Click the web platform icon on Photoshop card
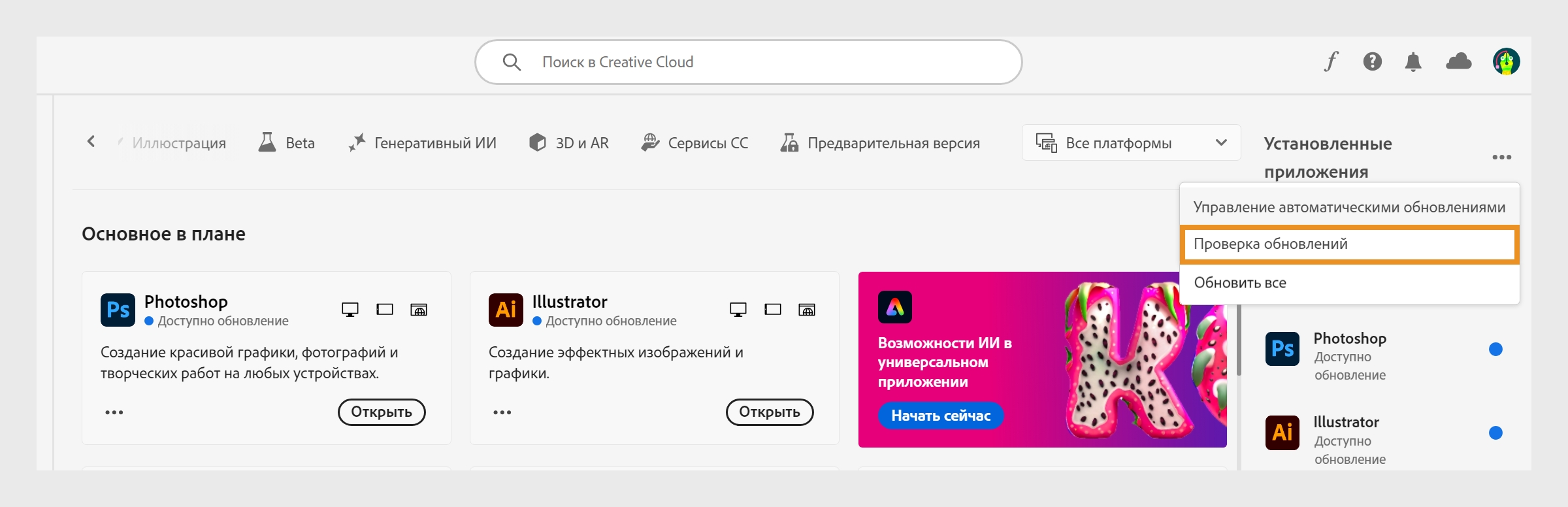 click(x=419, y=310)
